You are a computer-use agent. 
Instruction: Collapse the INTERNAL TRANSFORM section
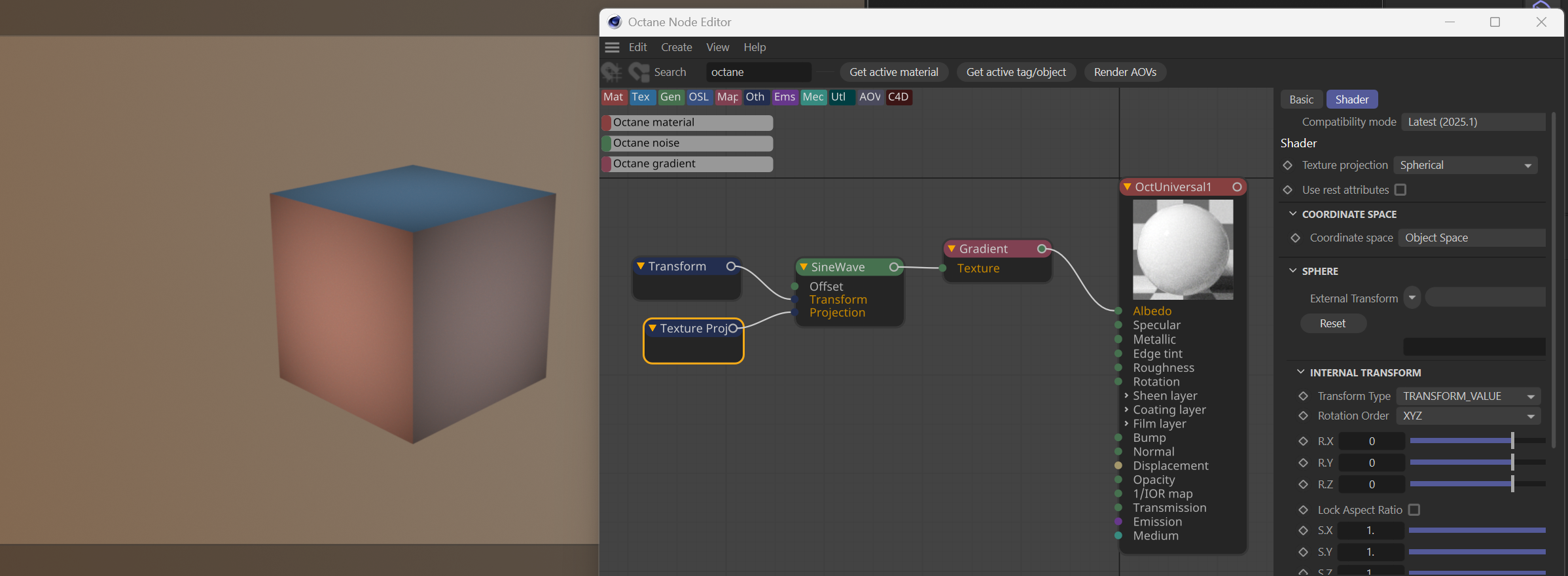pos(1300,372)
